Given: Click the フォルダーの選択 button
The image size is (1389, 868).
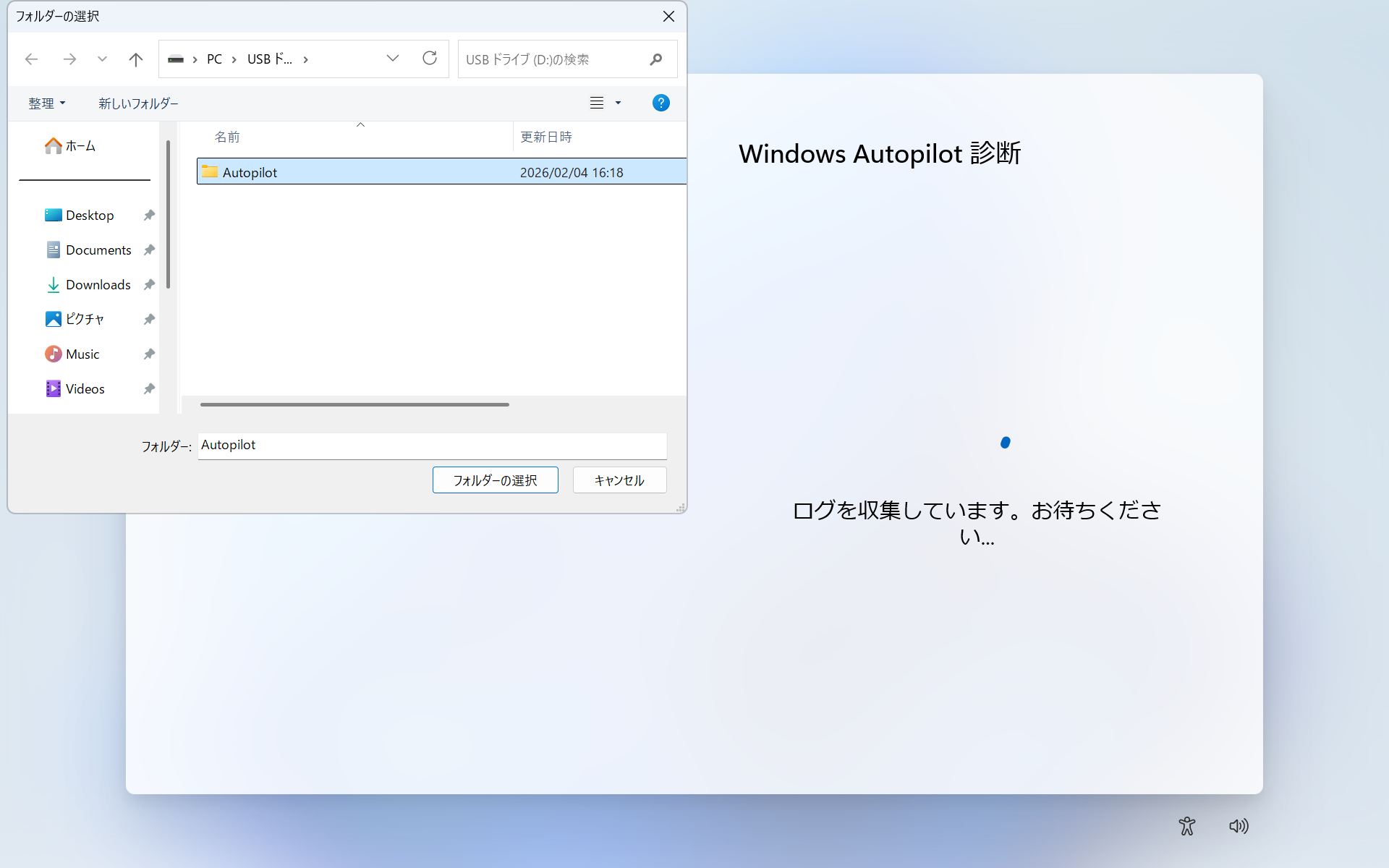Looking at the screenshot, I should (495, 480).
